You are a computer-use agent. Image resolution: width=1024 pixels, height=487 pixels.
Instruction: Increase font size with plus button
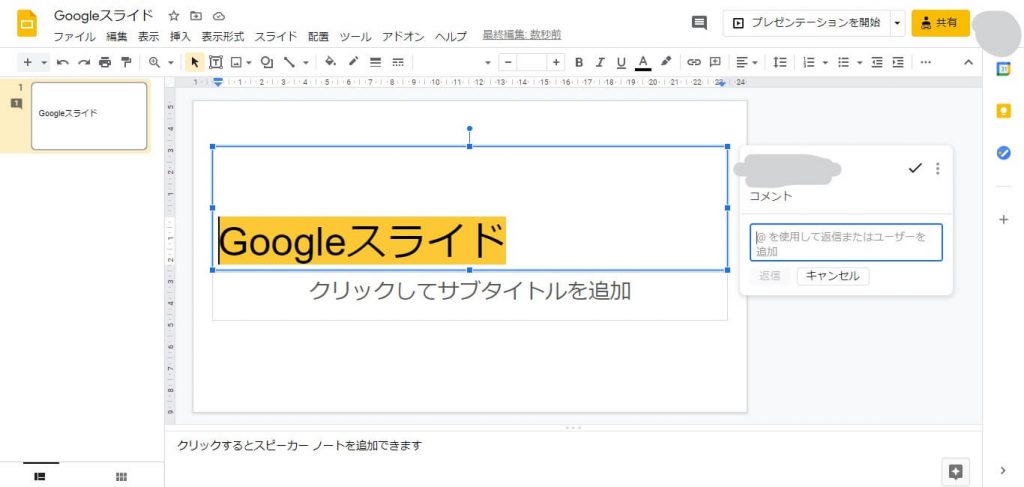[556, 63]
